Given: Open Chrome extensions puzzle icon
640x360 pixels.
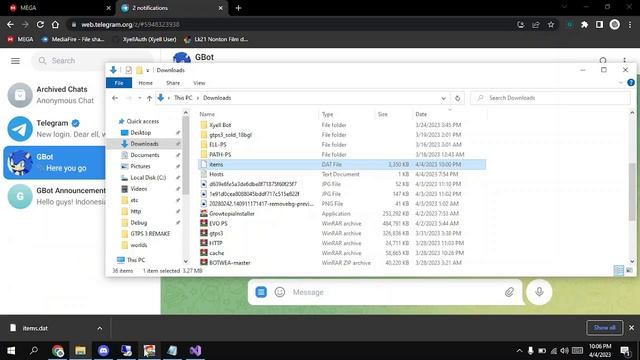Looking at the screenshot, I should (x=584, y=24).
